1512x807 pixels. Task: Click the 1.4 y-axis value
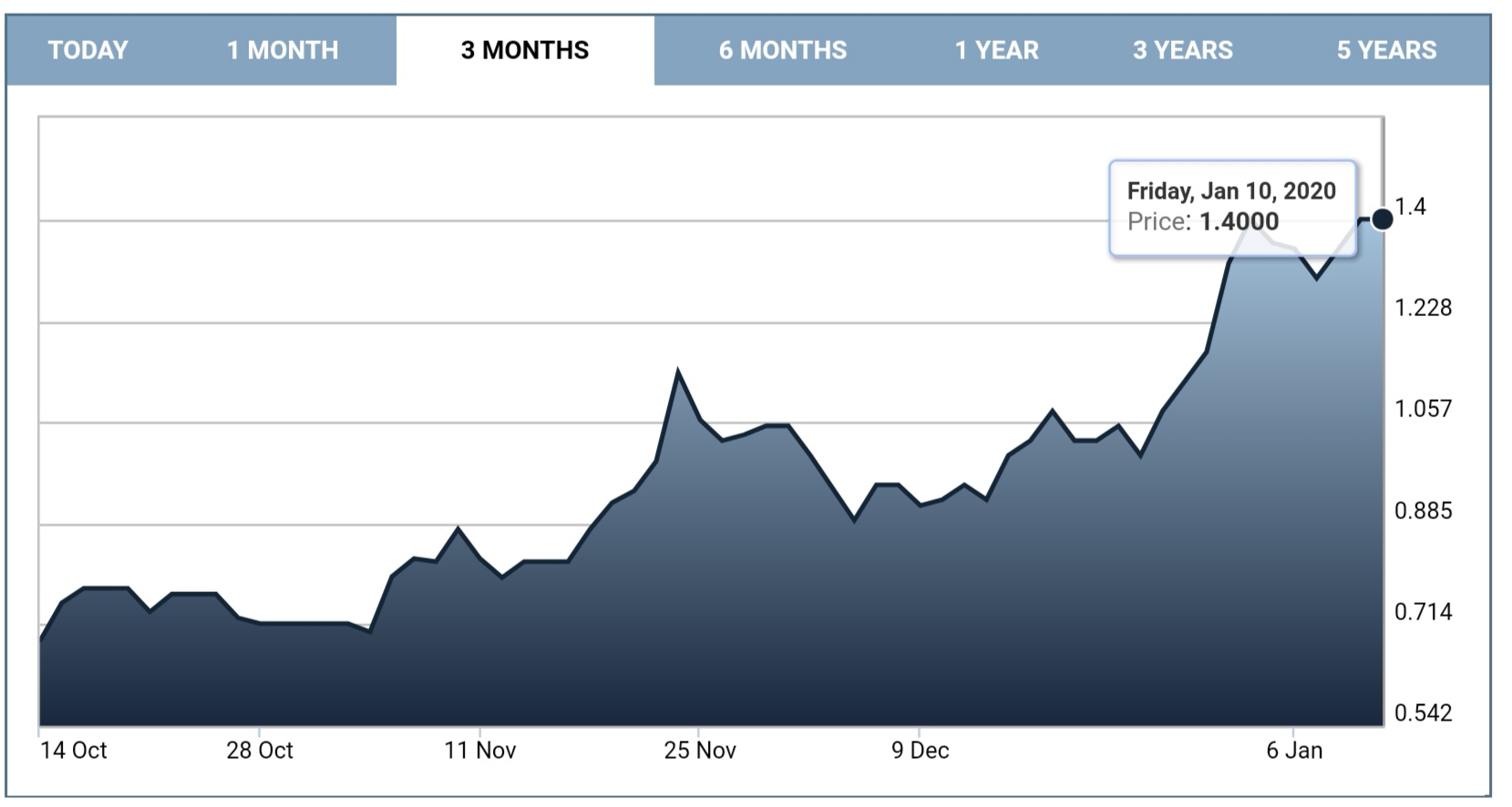(x=1410, y=207)
